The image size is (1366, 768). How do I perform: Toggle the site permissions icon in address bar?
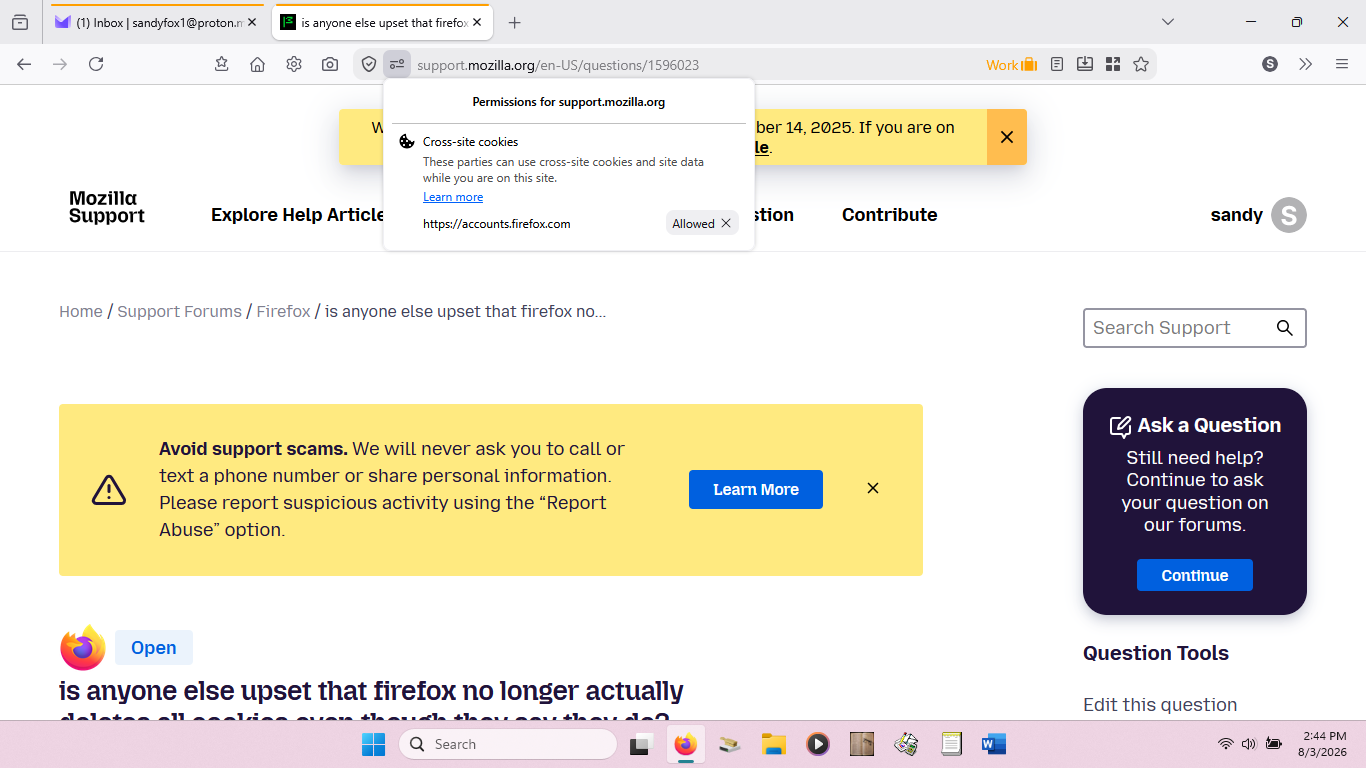(x=397, y=64)
